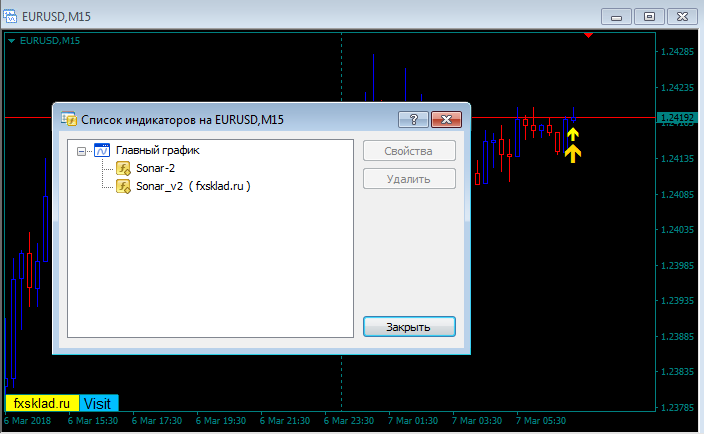
Task: Click the 1.23785 price scale value
Action: click(678, 408)
